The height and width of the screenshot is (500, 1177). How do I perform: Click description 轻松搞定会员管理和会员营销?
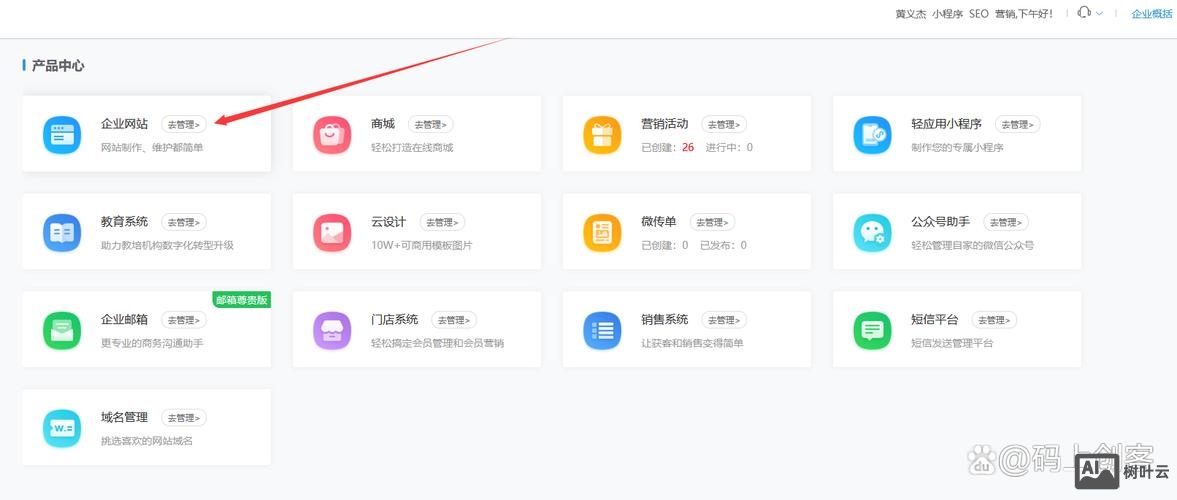[x=438, y=343]
